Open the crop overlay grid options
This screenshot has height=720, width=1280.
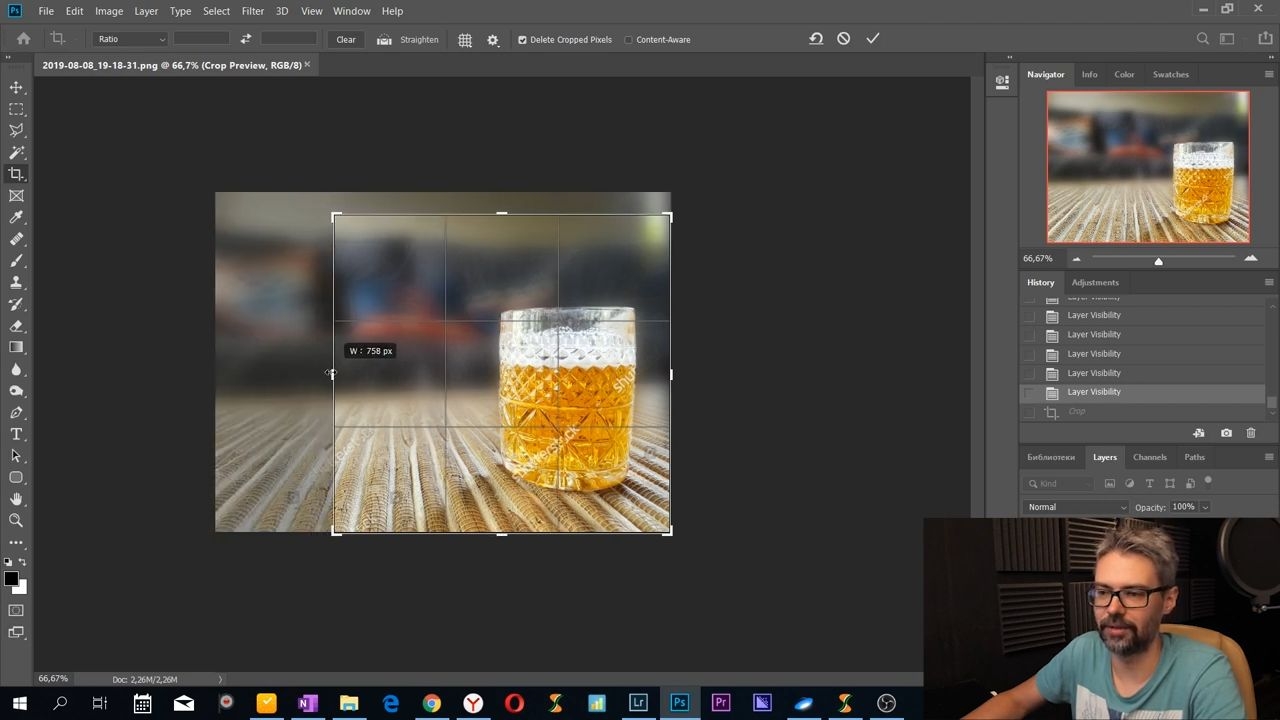pyautogui.click(x=465, y=40)
